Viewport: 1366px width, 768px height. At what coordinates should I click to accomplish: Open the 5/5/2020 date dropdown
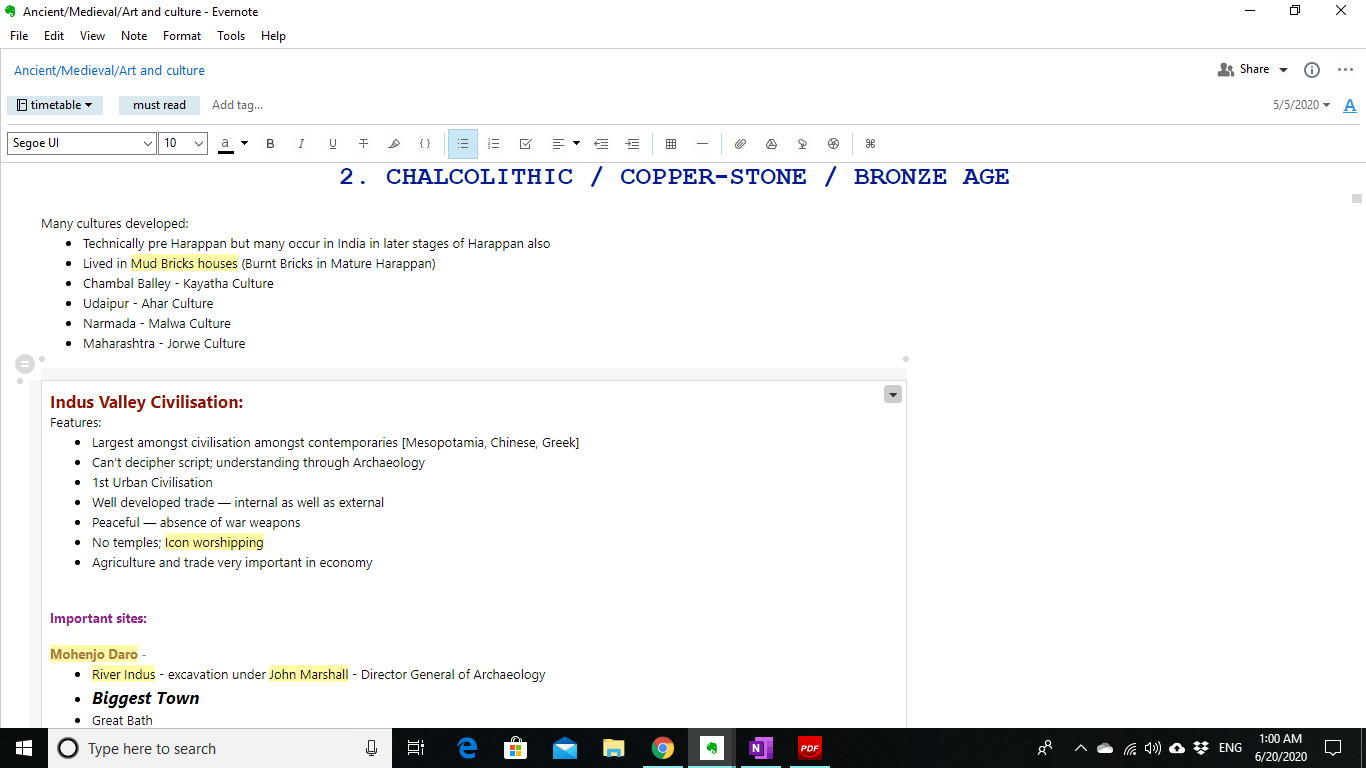1301,105
